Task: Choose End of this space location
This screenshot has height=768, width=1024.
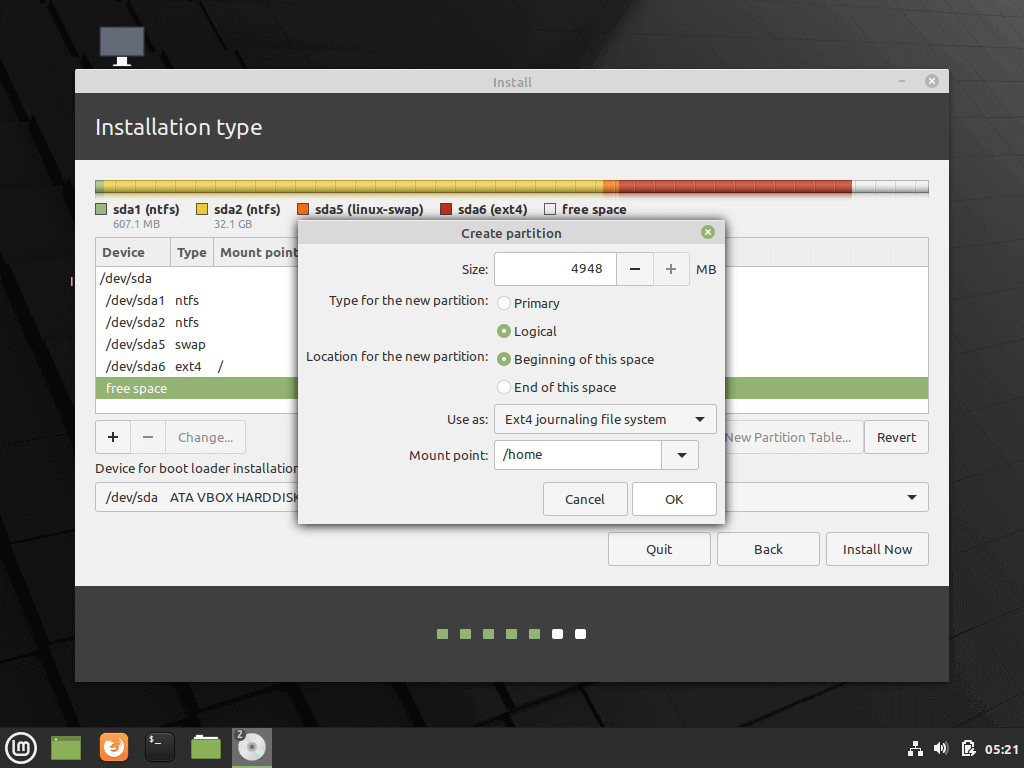Action: coord(504,387)
